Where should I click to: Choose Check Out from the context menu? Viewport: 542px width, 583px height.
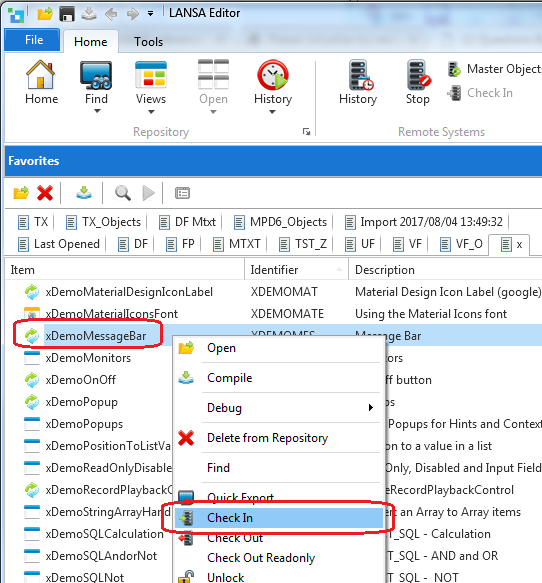pyautogui.click(x=279, y=538)
